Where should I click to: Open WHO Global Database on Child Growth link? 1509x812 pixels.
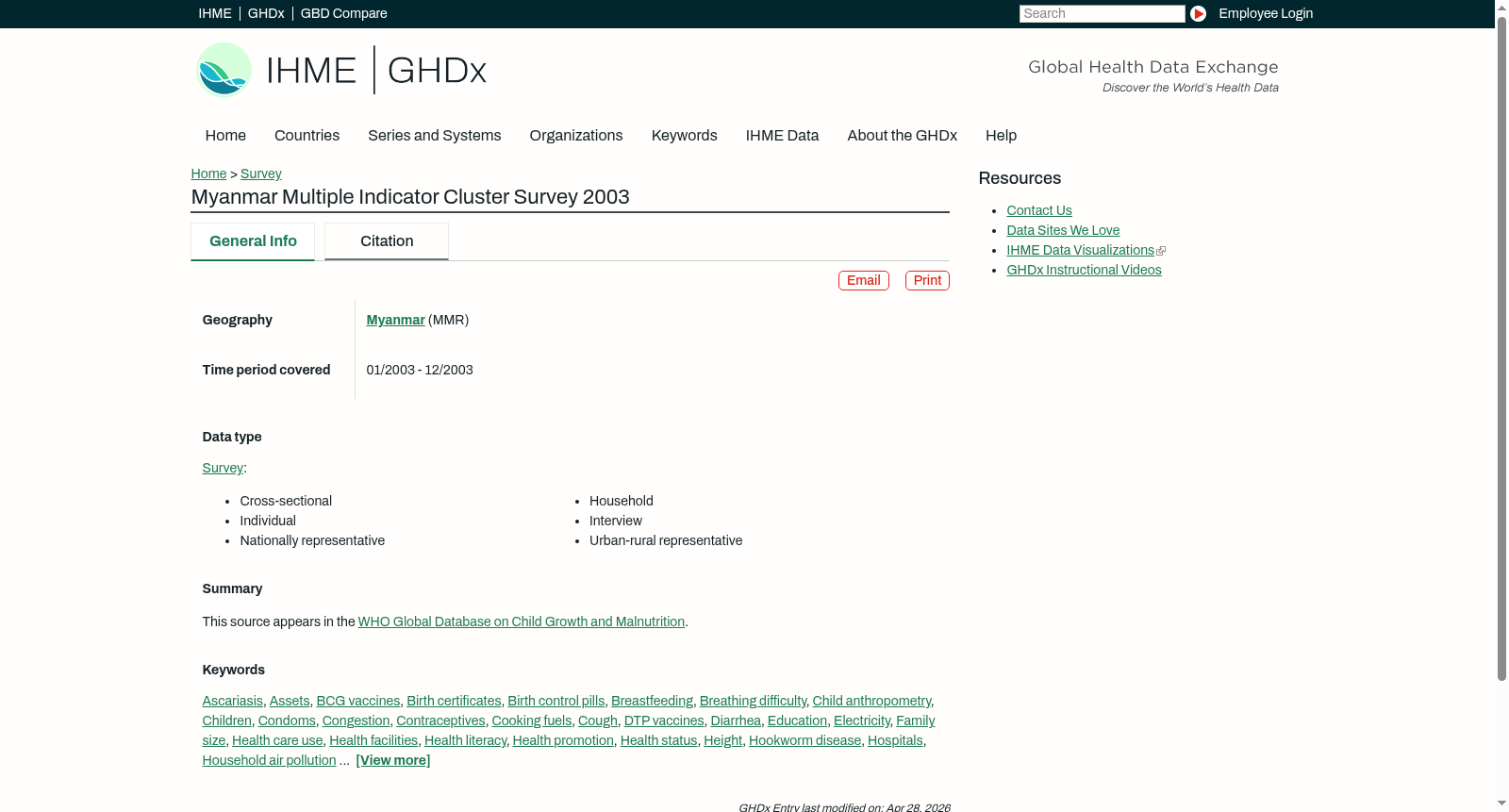pos(522,621)
